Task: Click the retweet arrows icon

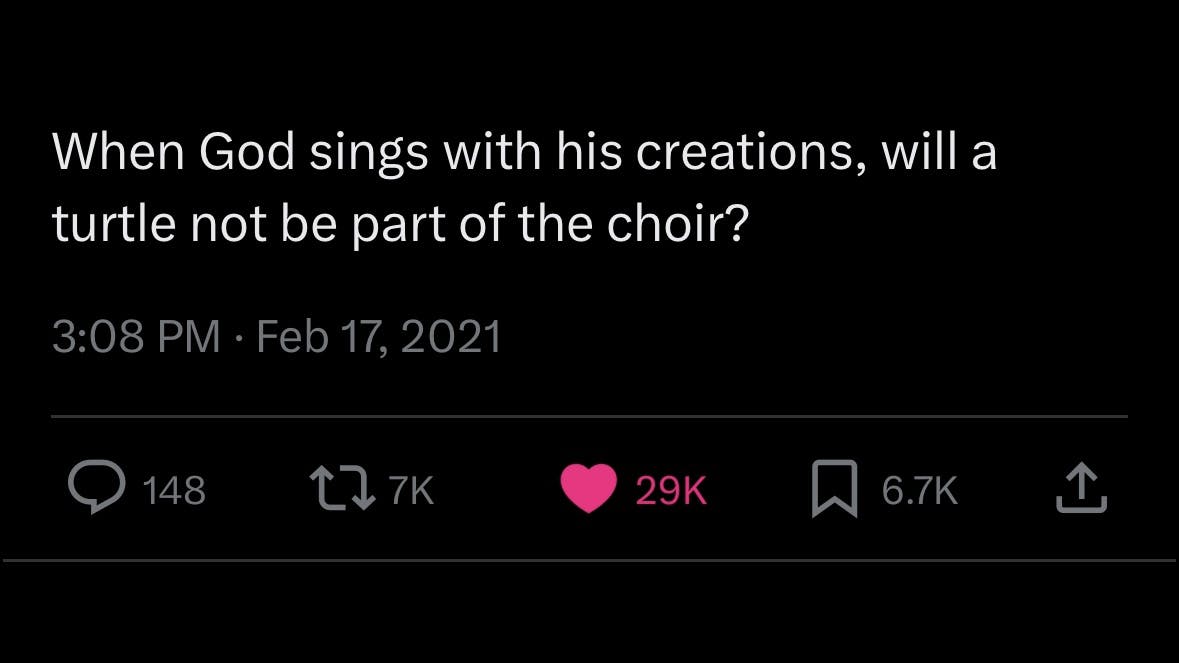Action: (343, 490)
